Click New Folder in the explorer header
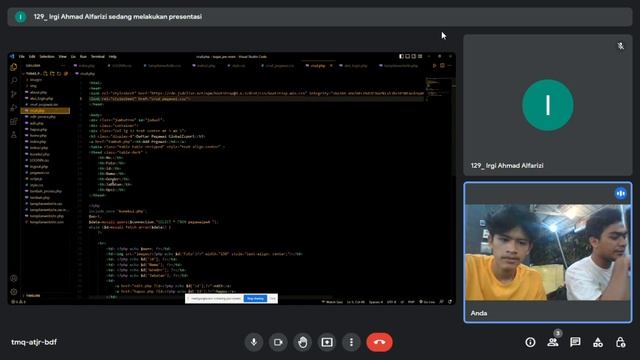 click(52, 74)
